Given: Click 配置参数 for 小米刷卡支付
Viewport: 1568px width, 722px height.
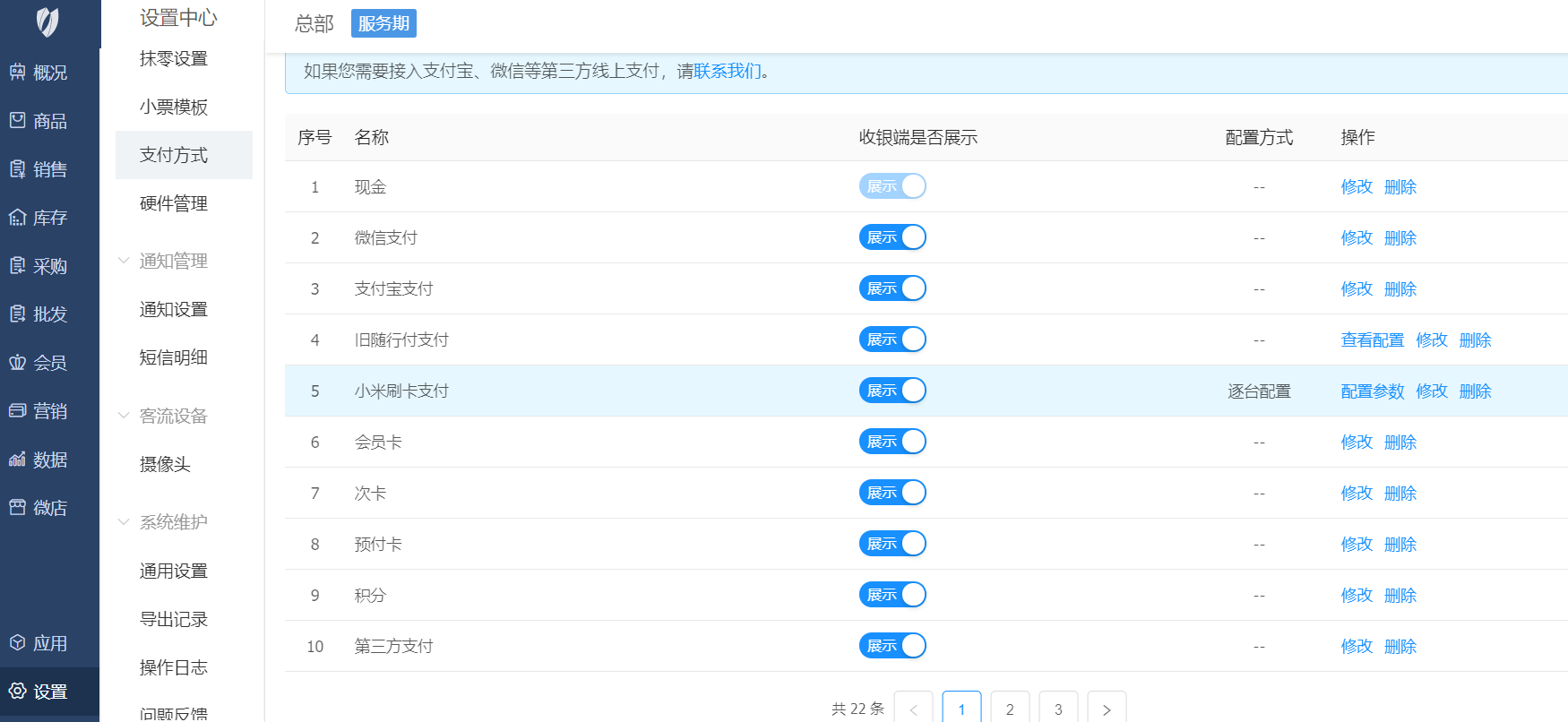Looking at the screenshot, I should (1372, 391).
